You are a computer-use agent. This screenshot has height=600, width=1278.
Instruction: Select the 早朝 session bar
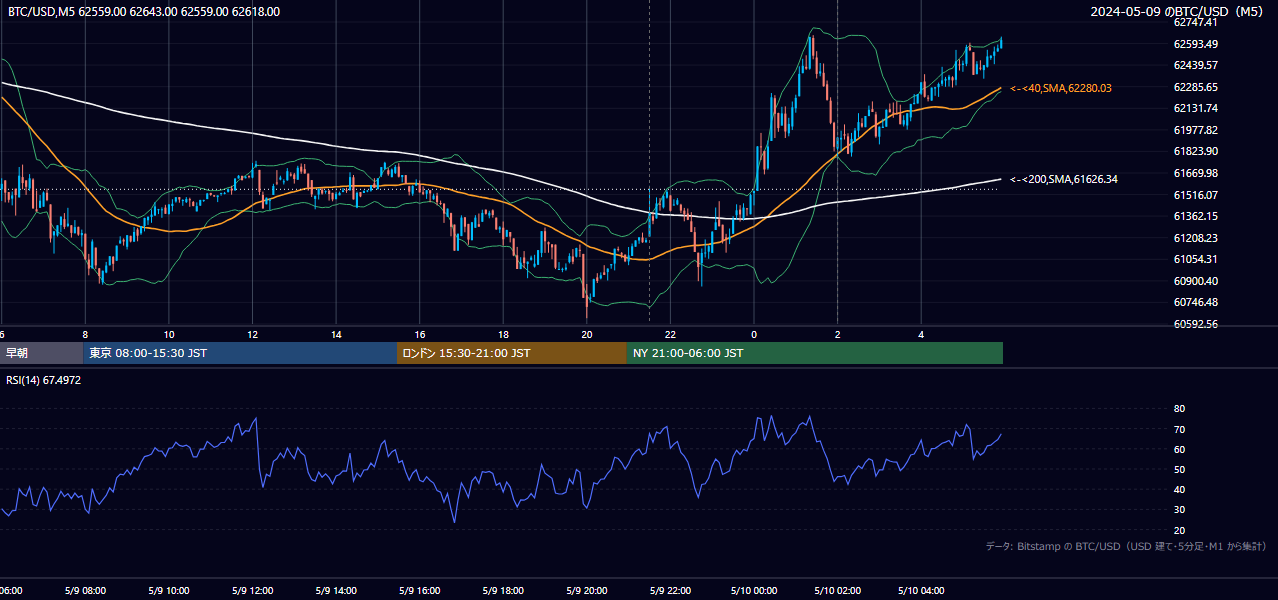pos(41,353)
